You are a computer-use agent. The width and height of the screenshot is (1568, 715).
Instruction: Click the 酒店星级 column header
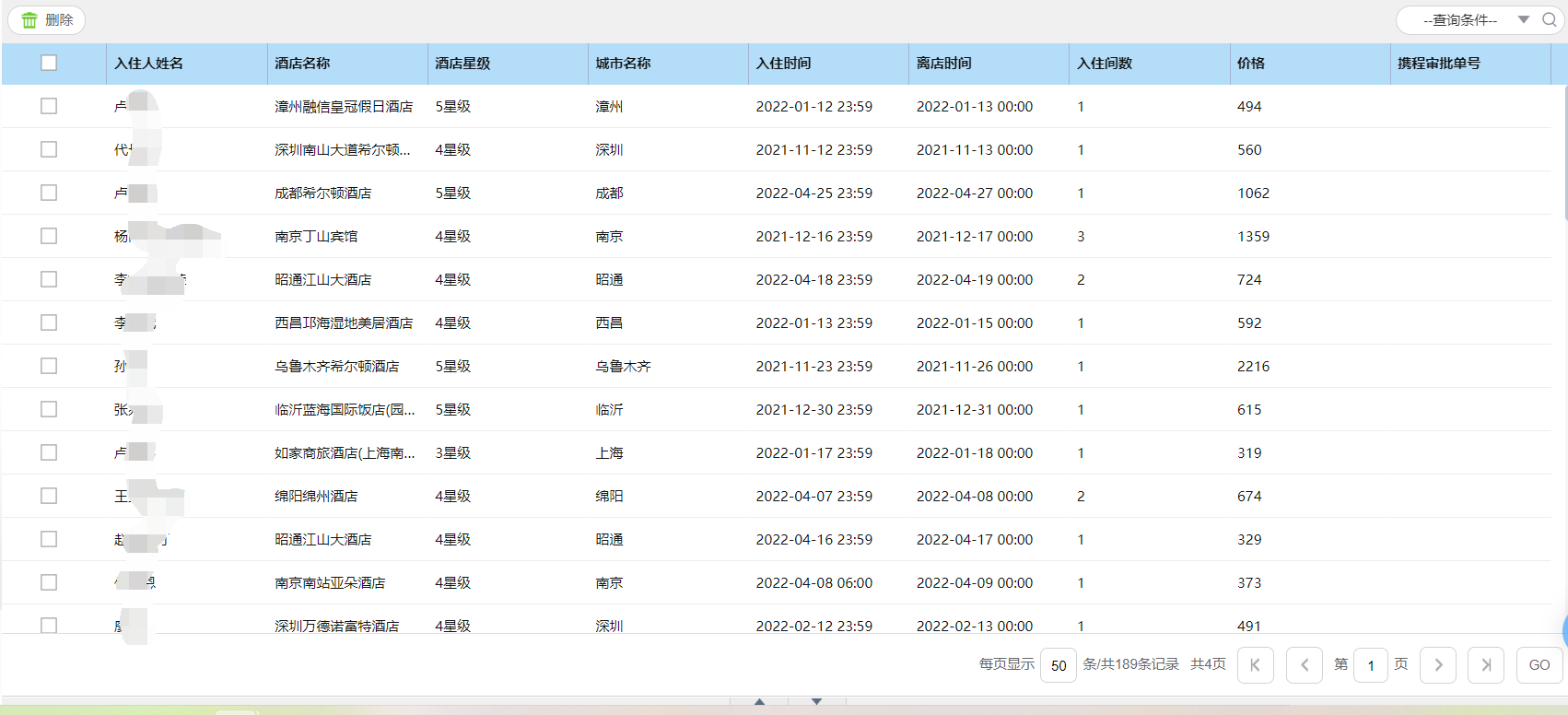(x=462, y=64)
